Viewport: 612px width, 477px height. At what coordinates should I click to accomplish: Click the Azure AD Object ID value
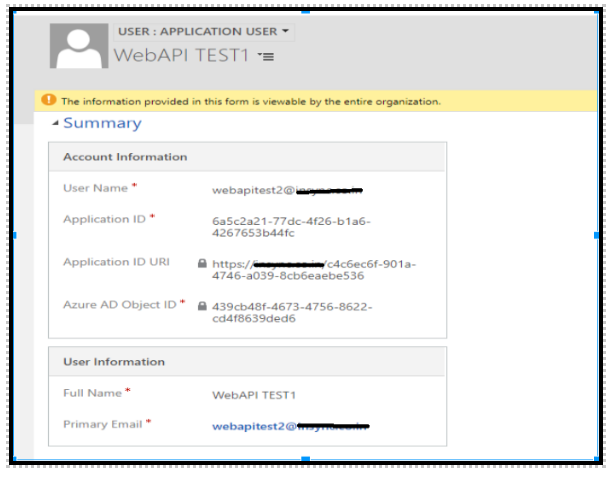click(x=292, y=312)
